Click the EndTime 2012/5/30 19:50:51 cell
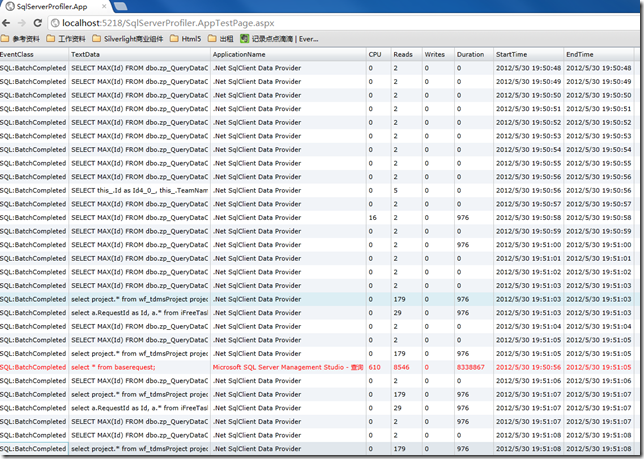 pyautogui.click(x=598, y=109)
